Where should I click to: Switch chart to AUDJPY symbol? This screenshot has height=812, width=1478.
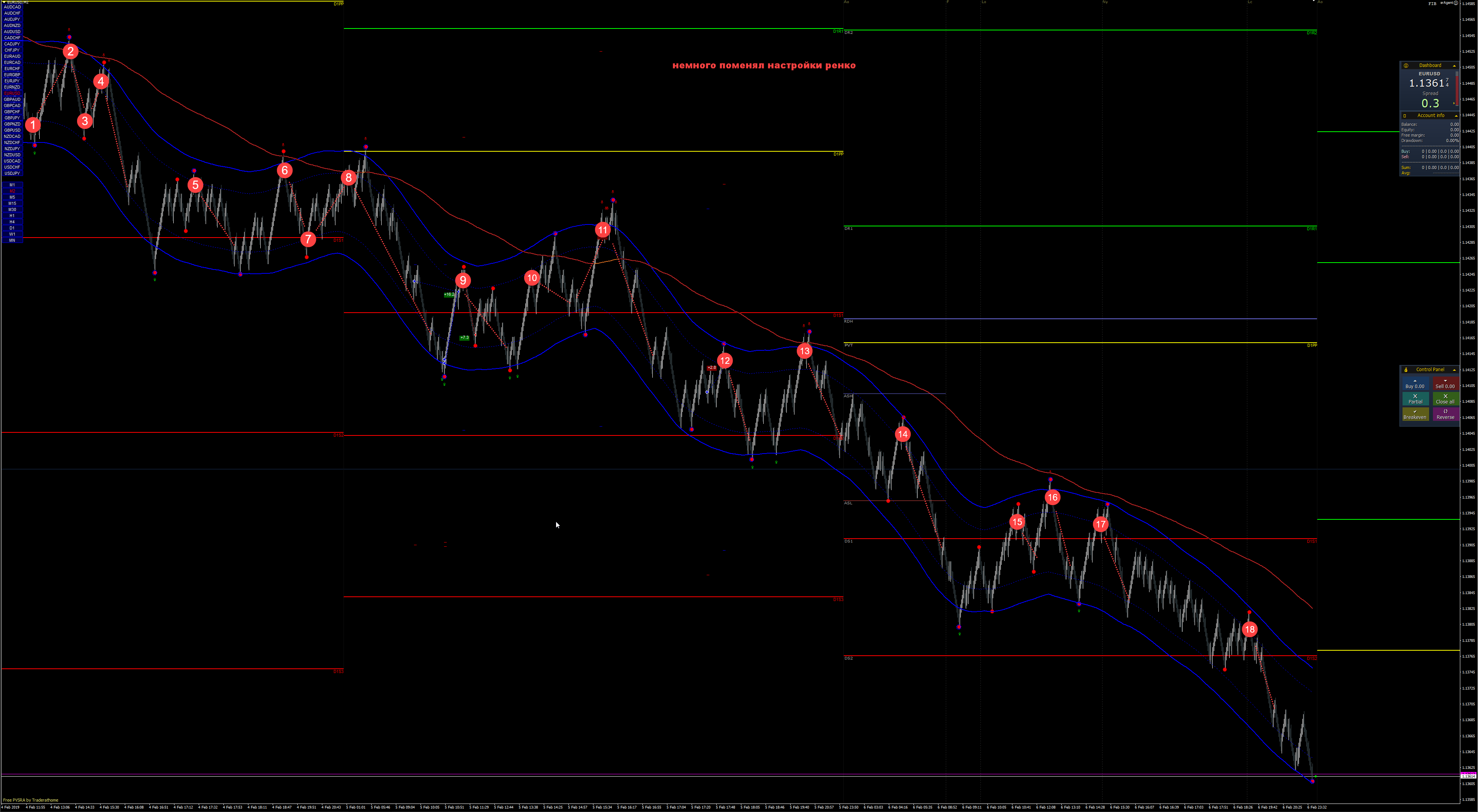click(12, 20)
